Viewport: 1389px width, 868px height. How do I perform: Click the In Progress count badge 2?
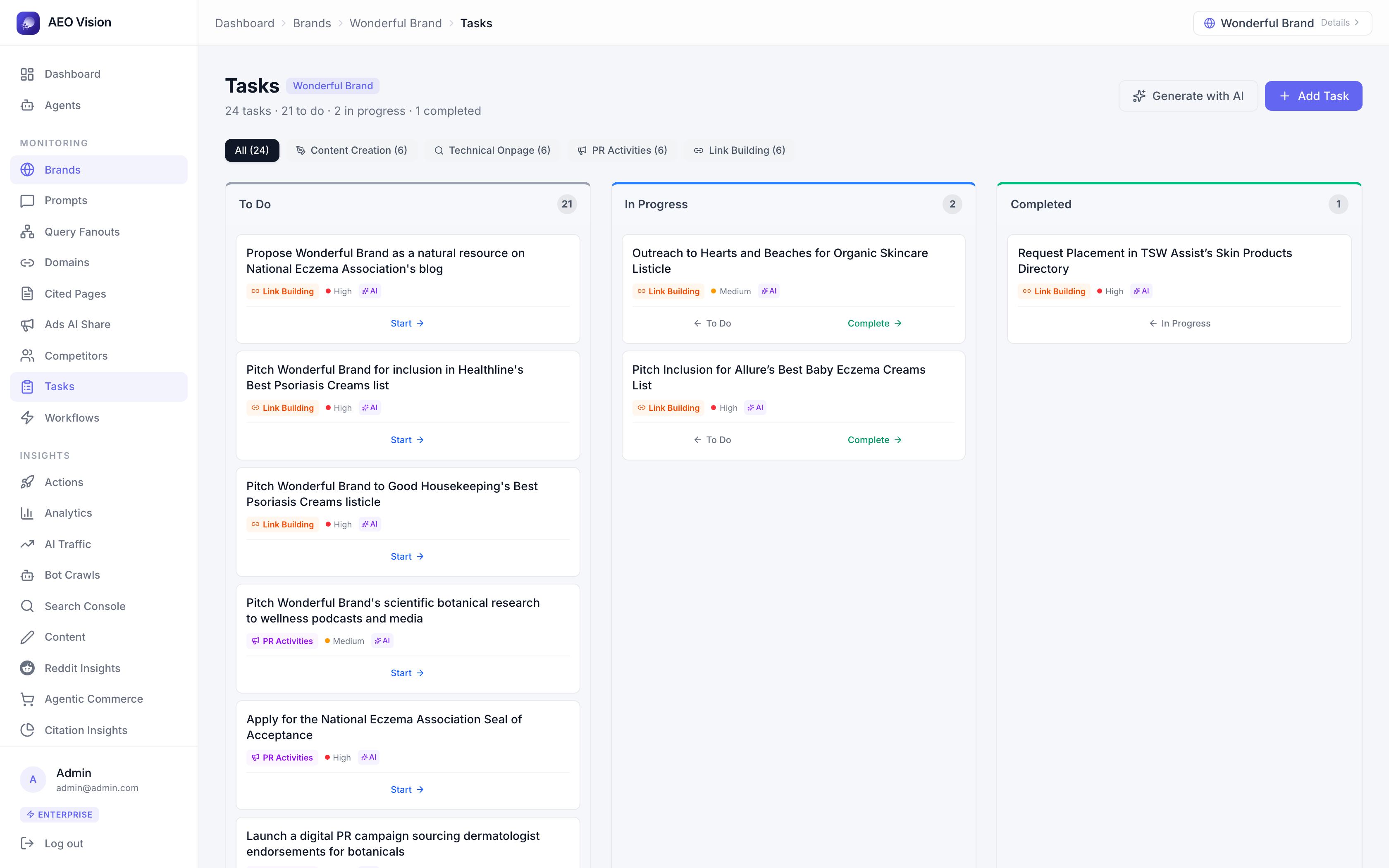click(x=952, y=204)
